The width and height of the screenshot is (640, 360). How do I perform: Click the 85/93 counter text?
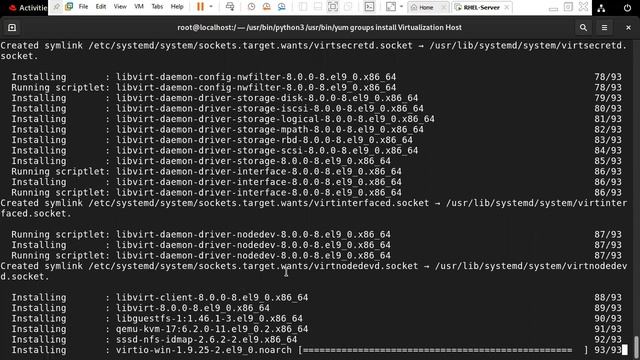click(608, 161)
